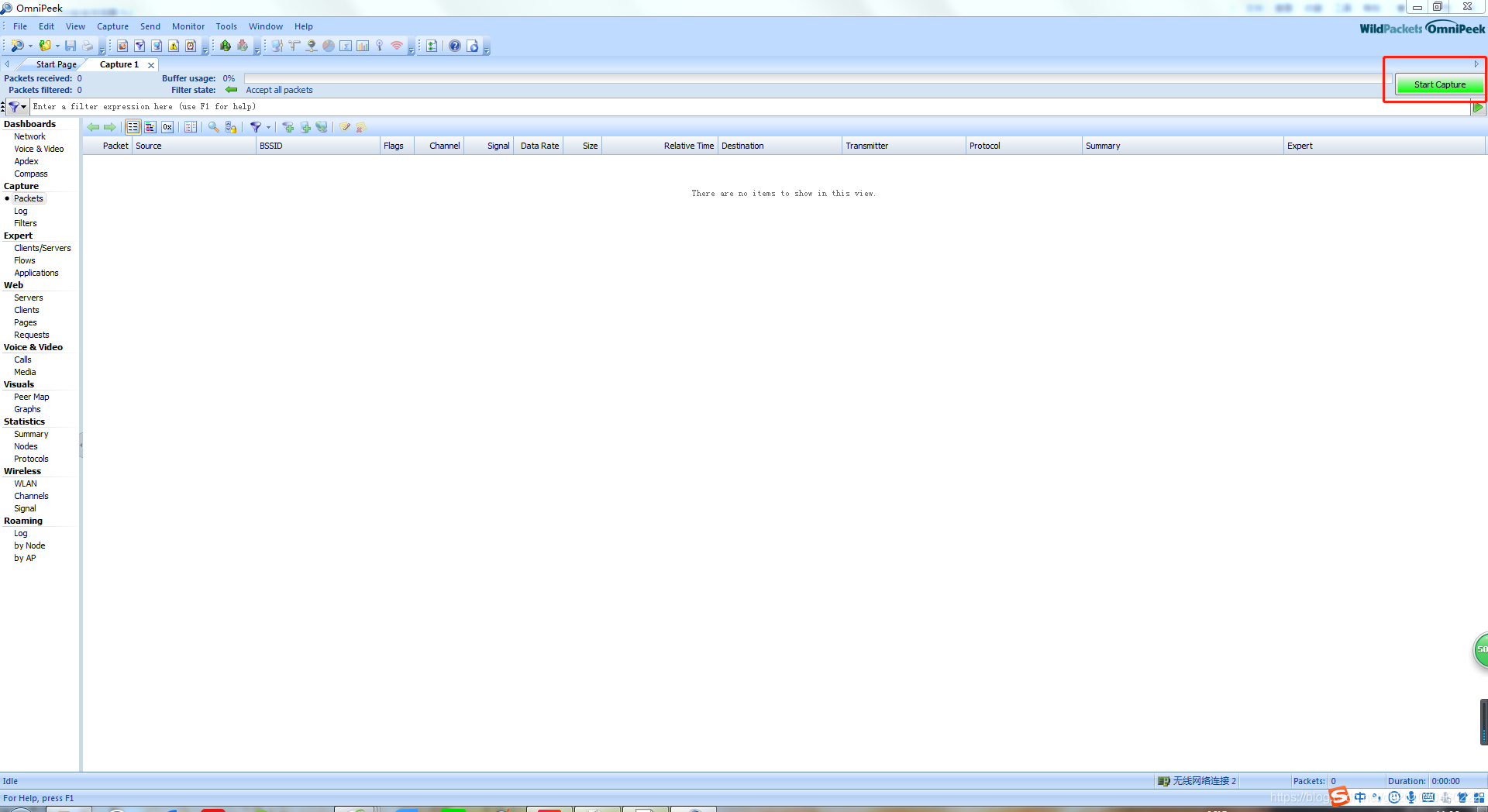This screenshot has height=812, width=1488.
Task: Select WLAN under Wireless
Action: pos(26,483)
